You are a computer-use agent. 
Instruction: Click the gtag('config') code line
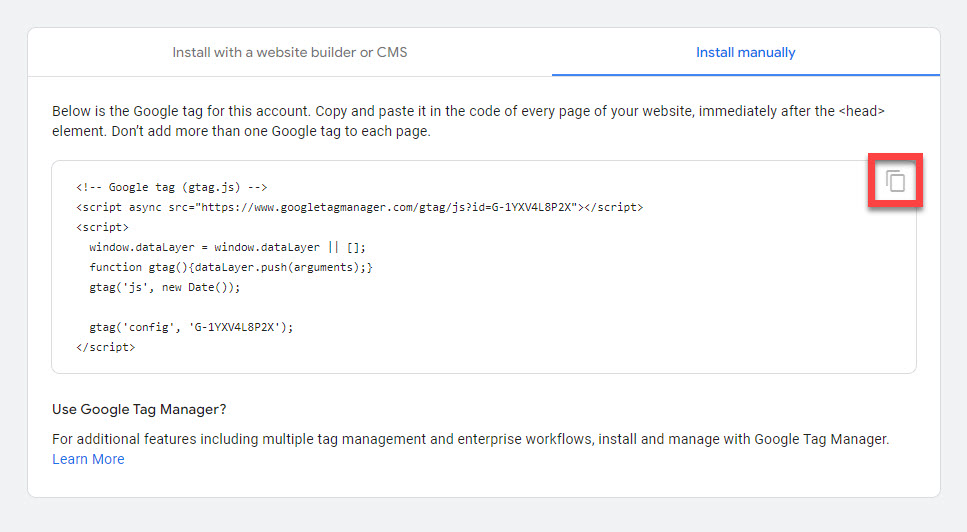tap(190, 327)
